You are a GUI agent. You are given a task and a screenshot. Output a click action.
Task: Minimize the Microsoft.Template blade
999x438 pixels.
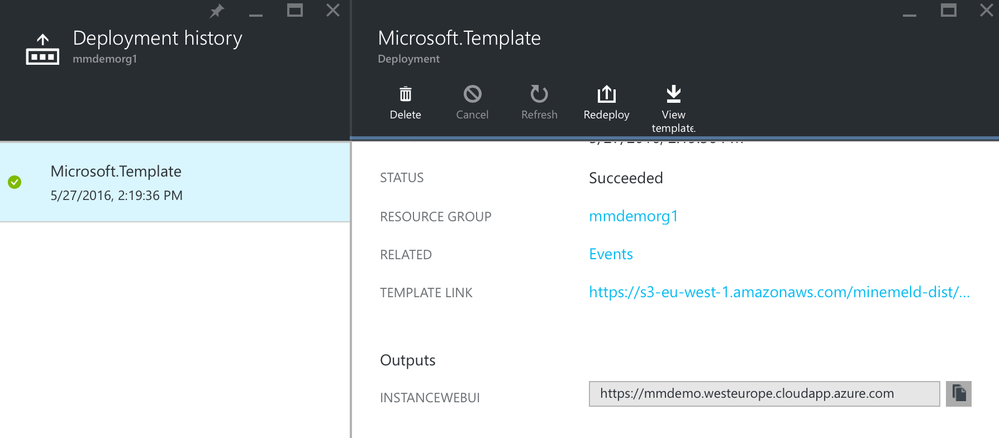point(909,13)
